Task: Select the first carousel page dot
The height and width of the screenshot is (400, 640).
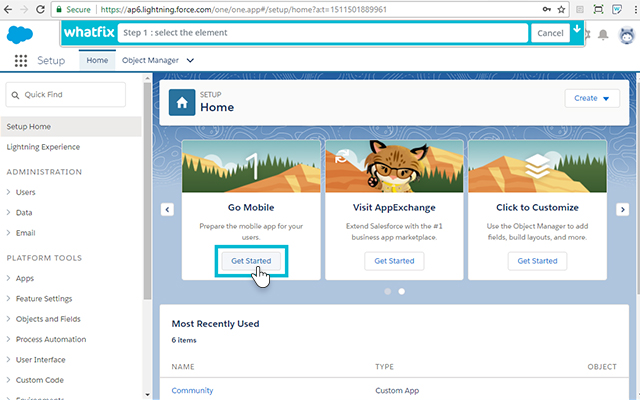Action: pyautogui.click(x=388, y=291)
